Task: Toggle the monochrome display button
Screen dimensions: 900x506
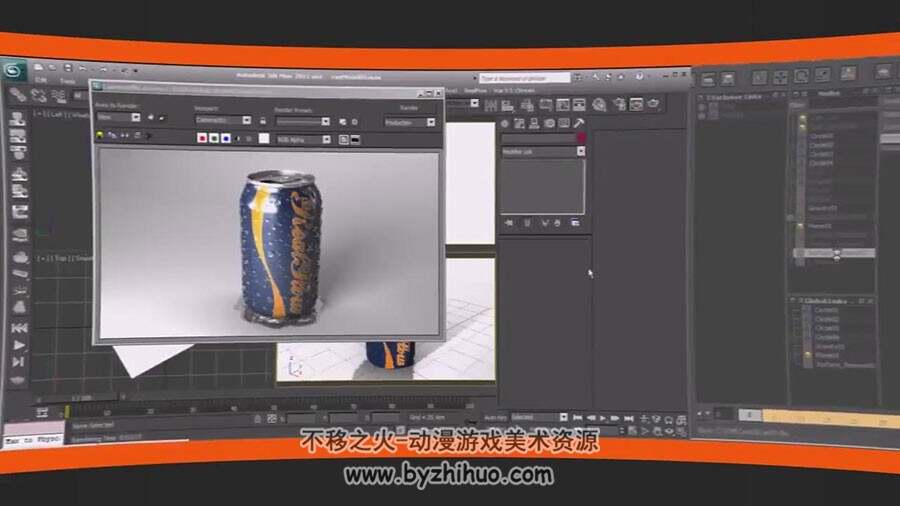Action: click(x=249, y=139)
